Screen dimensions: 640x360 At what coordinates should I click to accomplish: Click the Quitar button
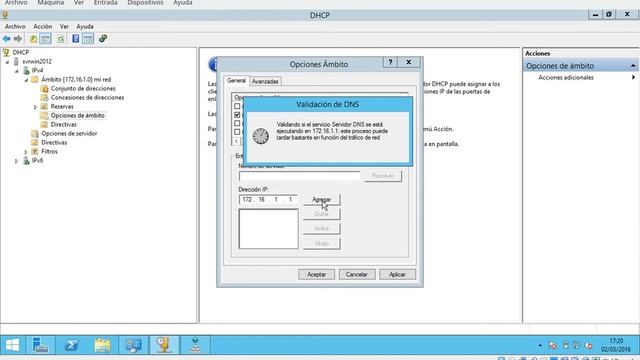(322, 214)
